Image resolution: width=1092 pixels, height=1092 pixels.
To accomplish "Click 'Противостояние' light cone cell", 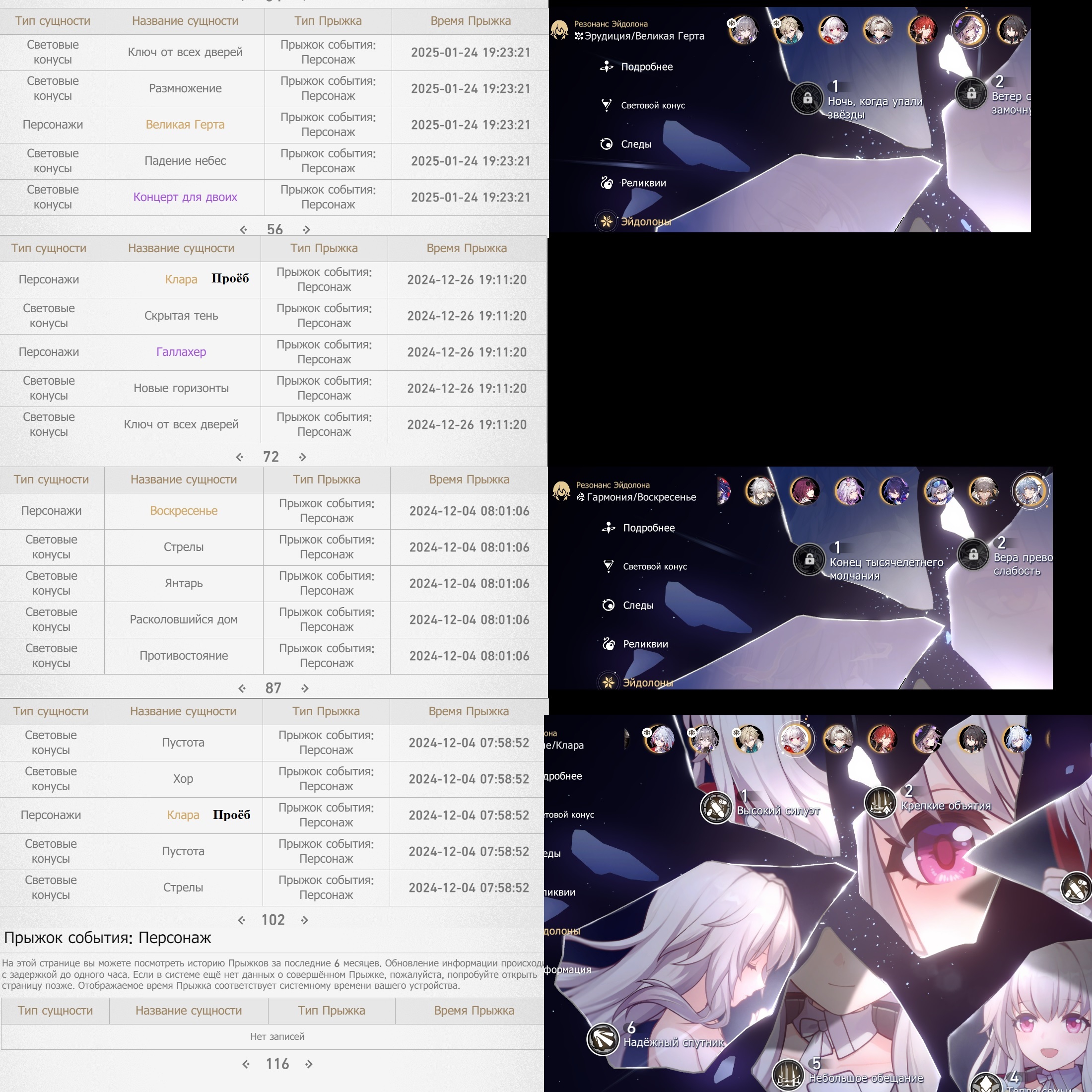I will coord(184,655).
